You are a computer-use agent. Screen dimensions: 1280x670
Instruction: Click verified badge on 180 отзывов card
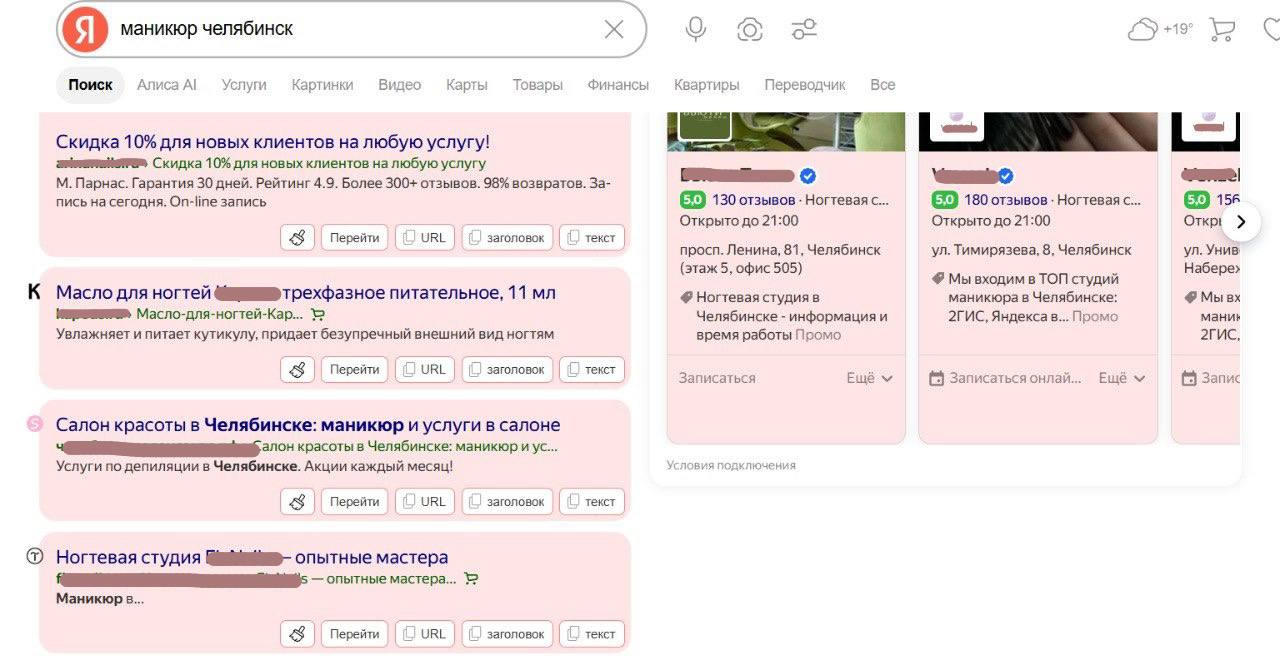click(x=1006, y=176)
